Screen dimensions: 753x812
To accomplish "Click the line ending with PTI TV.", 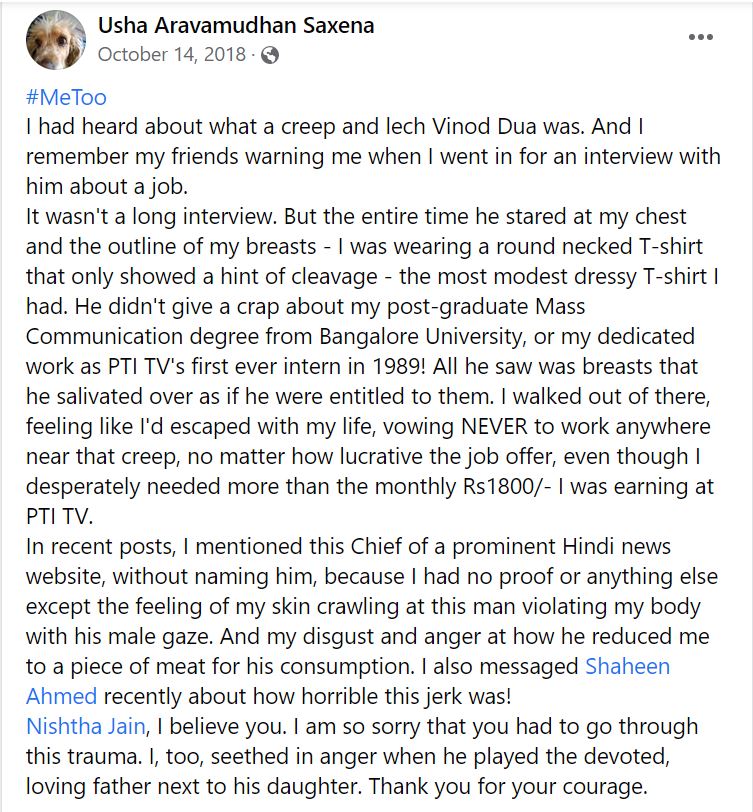I will coord(60,517).
